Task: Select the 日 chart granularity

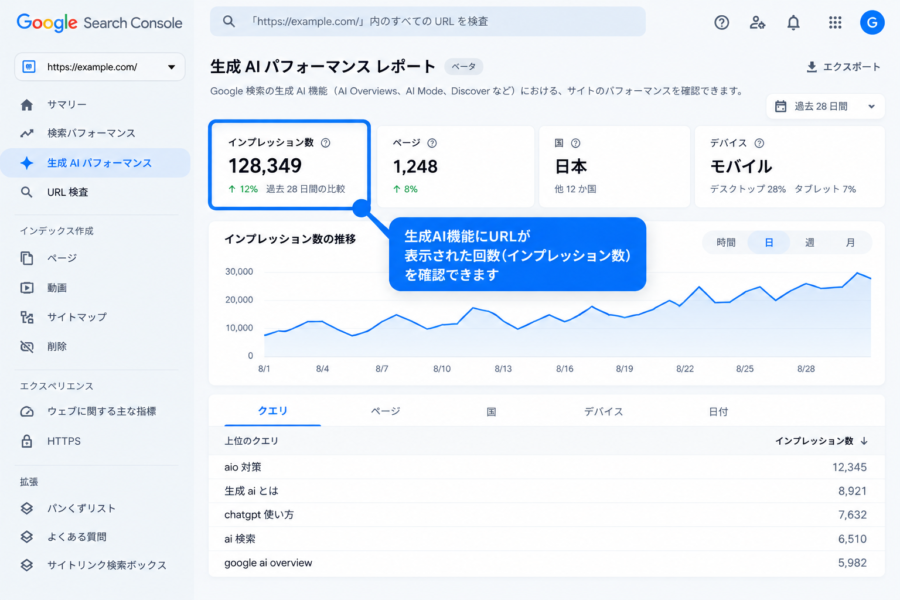Action: click(769, 242)
